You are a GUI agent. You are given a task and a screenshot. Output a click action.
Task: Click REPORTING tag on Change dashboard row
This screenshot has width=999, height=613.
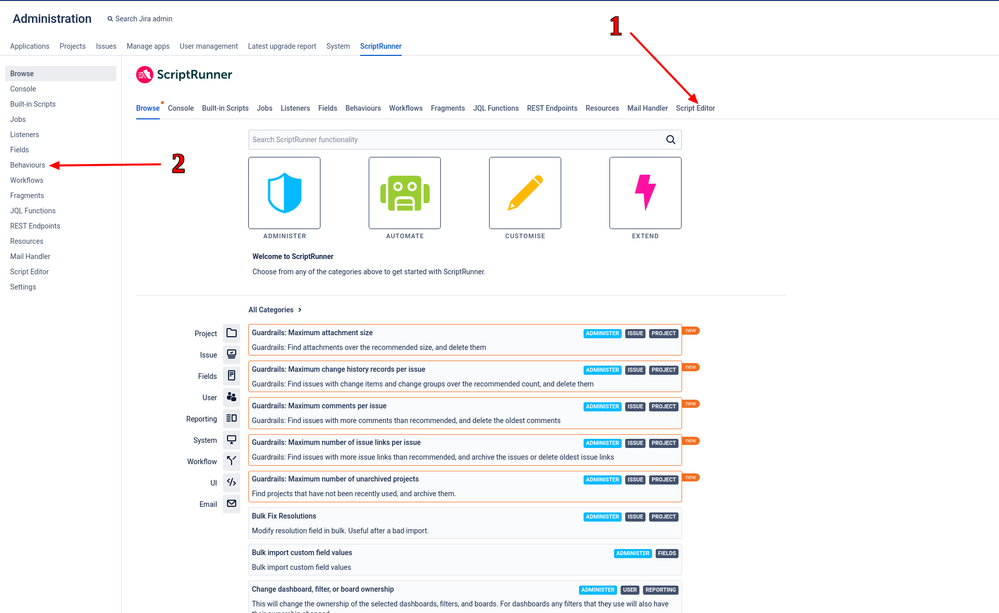coord(660,590)
